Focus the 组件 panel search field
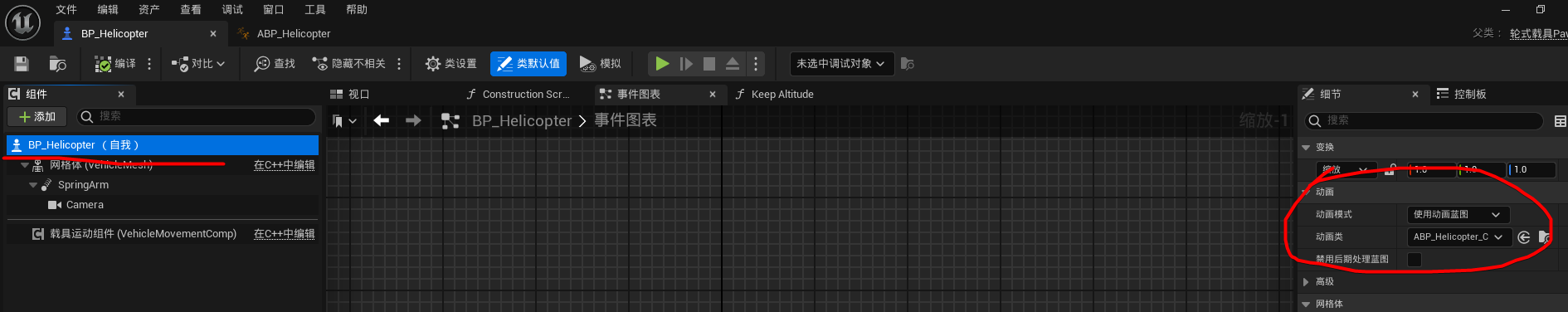1568x312 pixels. coord(197,117)
